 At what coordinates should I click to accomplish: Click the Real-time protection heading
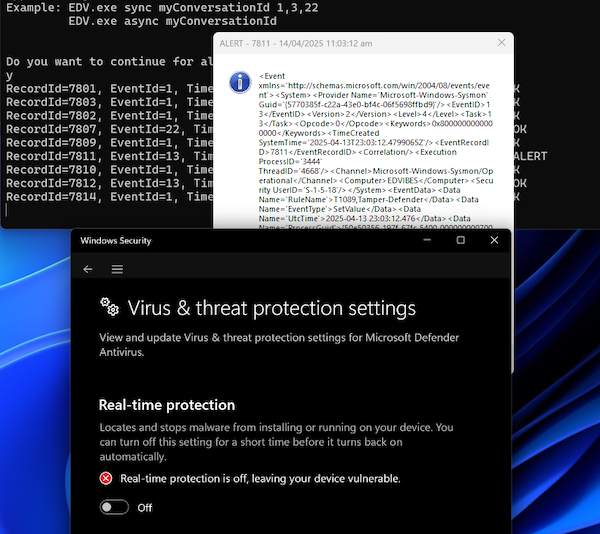167,405
